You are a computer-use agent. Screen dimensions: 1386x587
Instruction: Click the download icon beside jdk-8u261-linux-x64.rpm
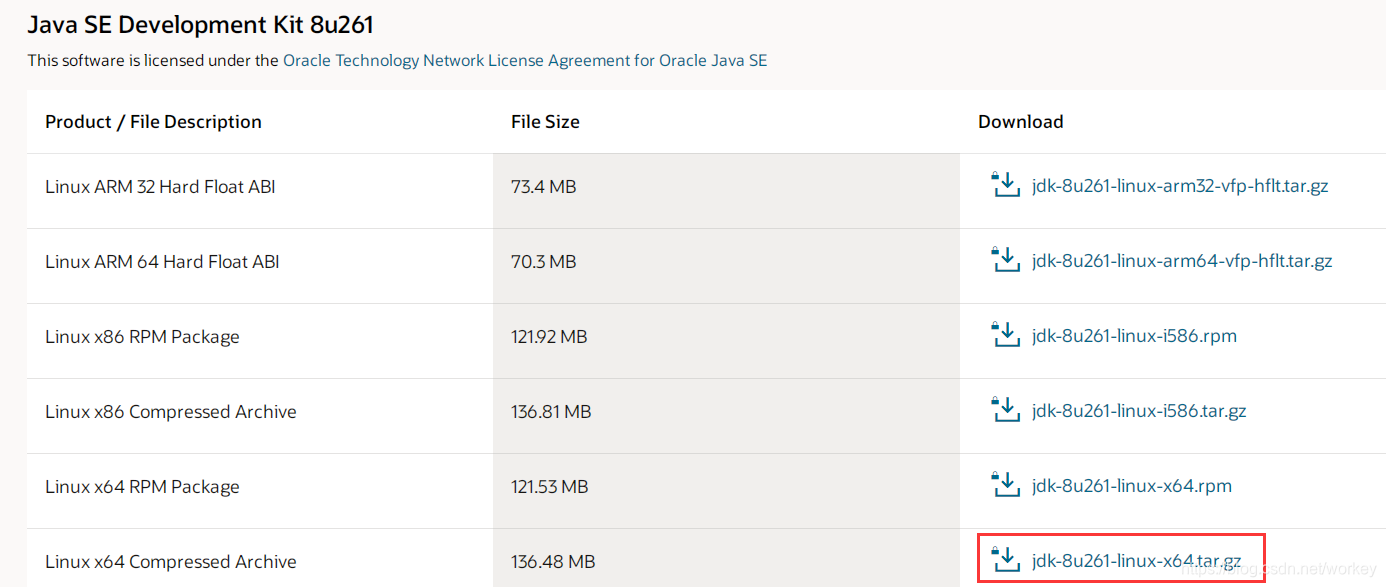pyautogui.click(x=1006, y=486)
